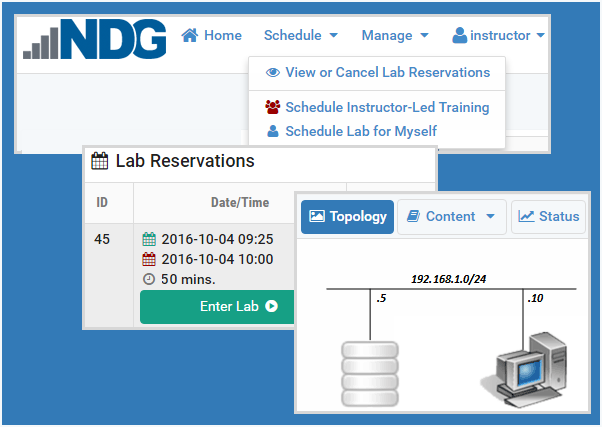Image resolution: width=602 pixels, height=427 pixels.
Task: Click the blue person icon beside Schedule Lab for Myself
Action: [x=273, y=131]
